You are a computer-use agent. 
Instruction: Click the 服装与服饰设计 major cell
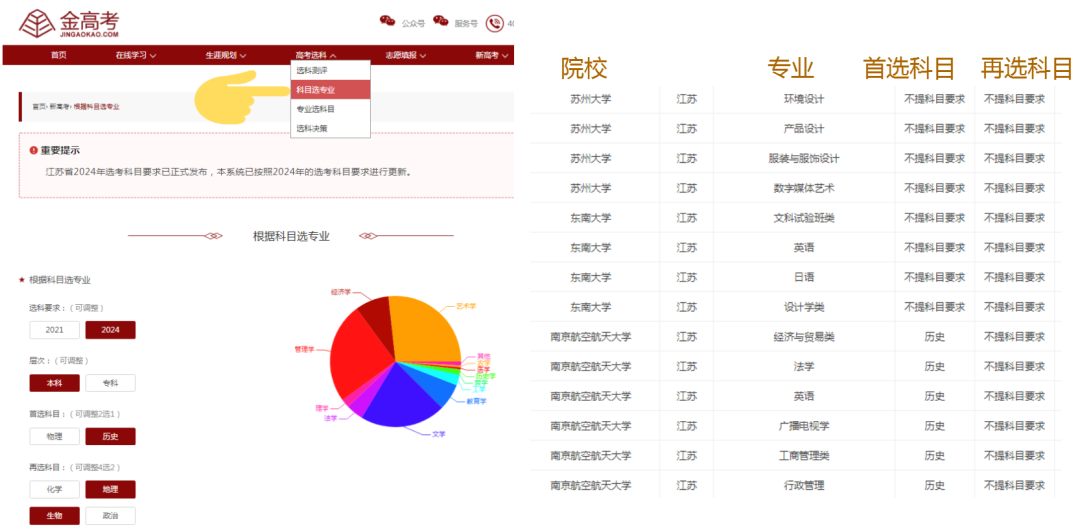(x=804, y=158)
